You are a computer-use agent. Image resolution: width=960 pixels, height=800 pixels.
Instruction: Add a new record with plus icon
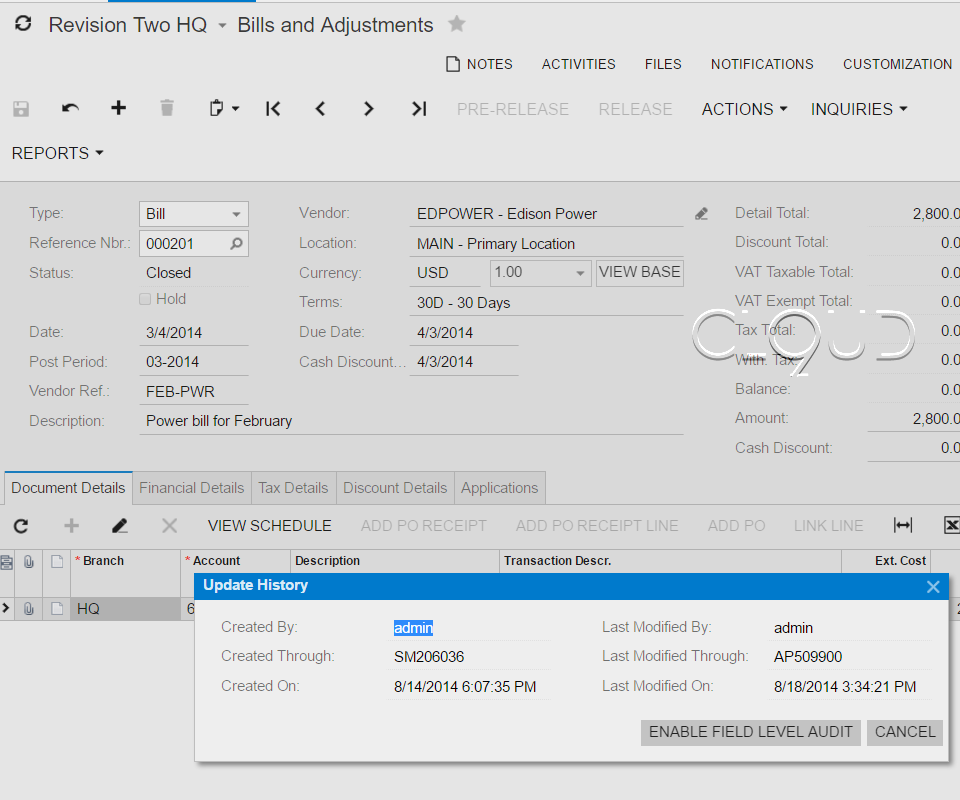[x=119, y=108]
